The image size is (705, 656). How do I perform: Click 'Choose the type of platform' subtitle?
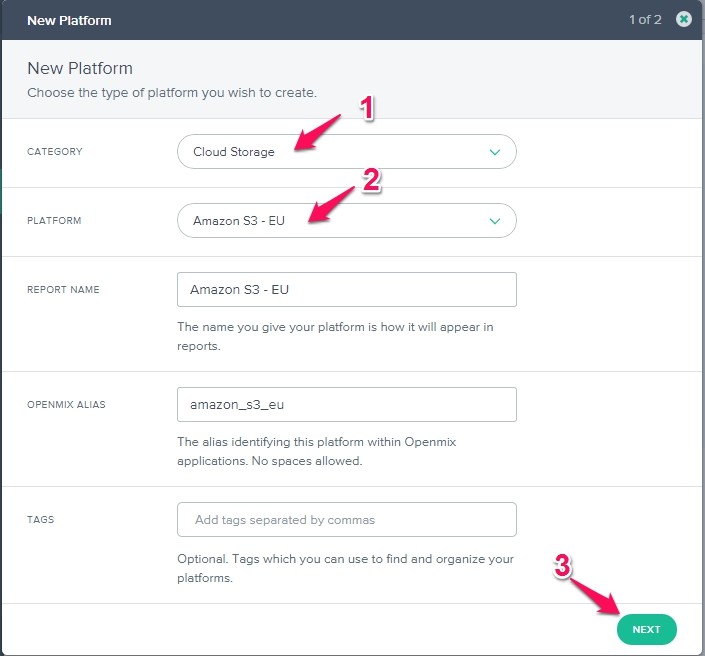point(171,93)
